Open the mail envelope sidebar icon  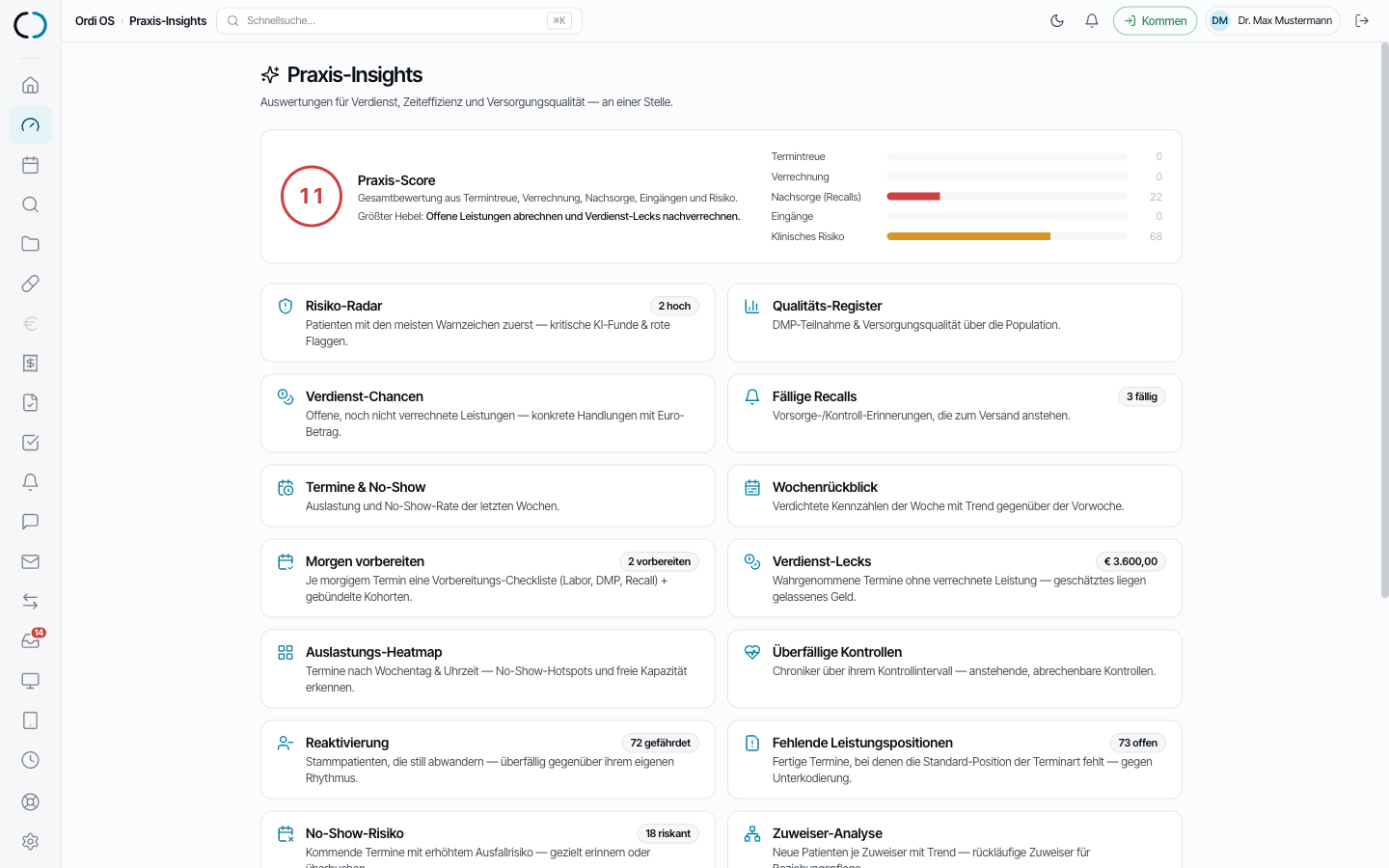tap(30, 561)
